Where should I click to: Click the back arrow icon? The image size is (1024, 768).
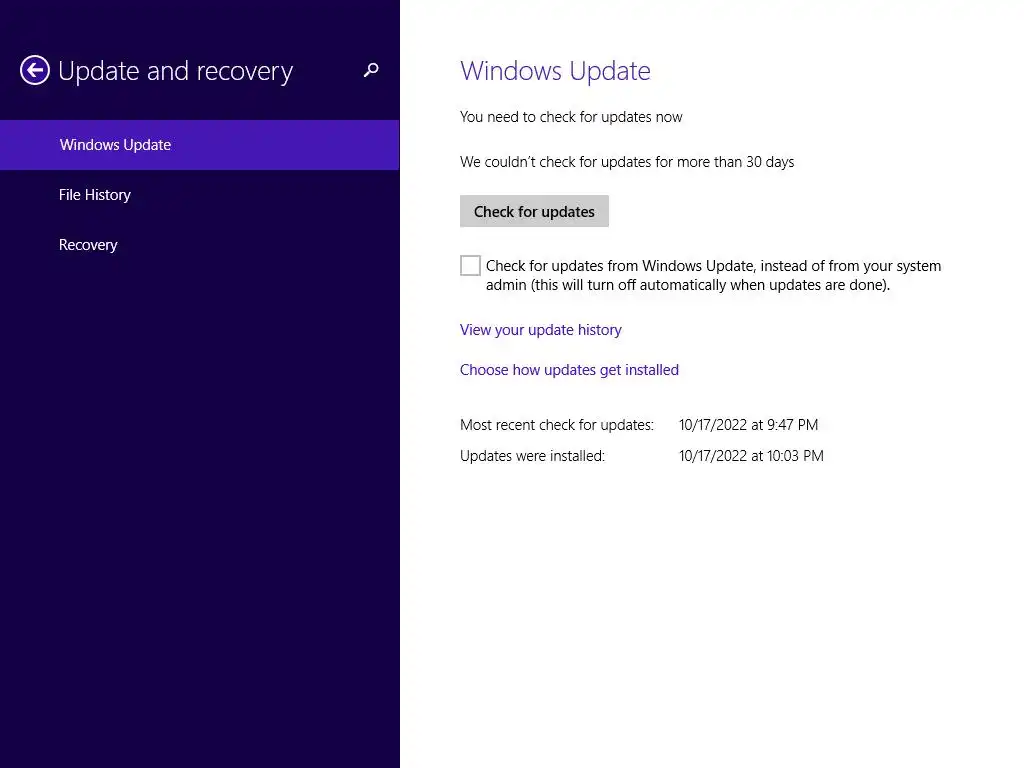(x=35, y=70)
